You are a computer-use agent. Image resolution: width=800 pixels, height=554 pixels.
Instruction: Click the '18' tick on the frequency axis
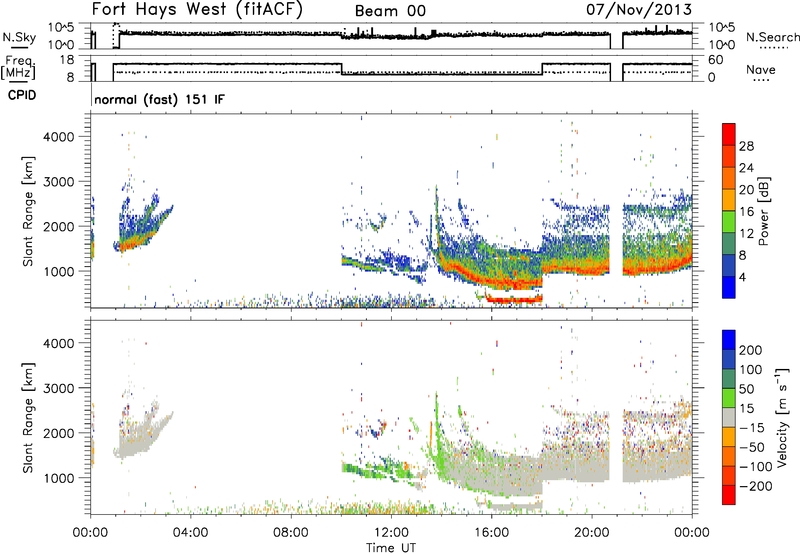tap(67, 60)
